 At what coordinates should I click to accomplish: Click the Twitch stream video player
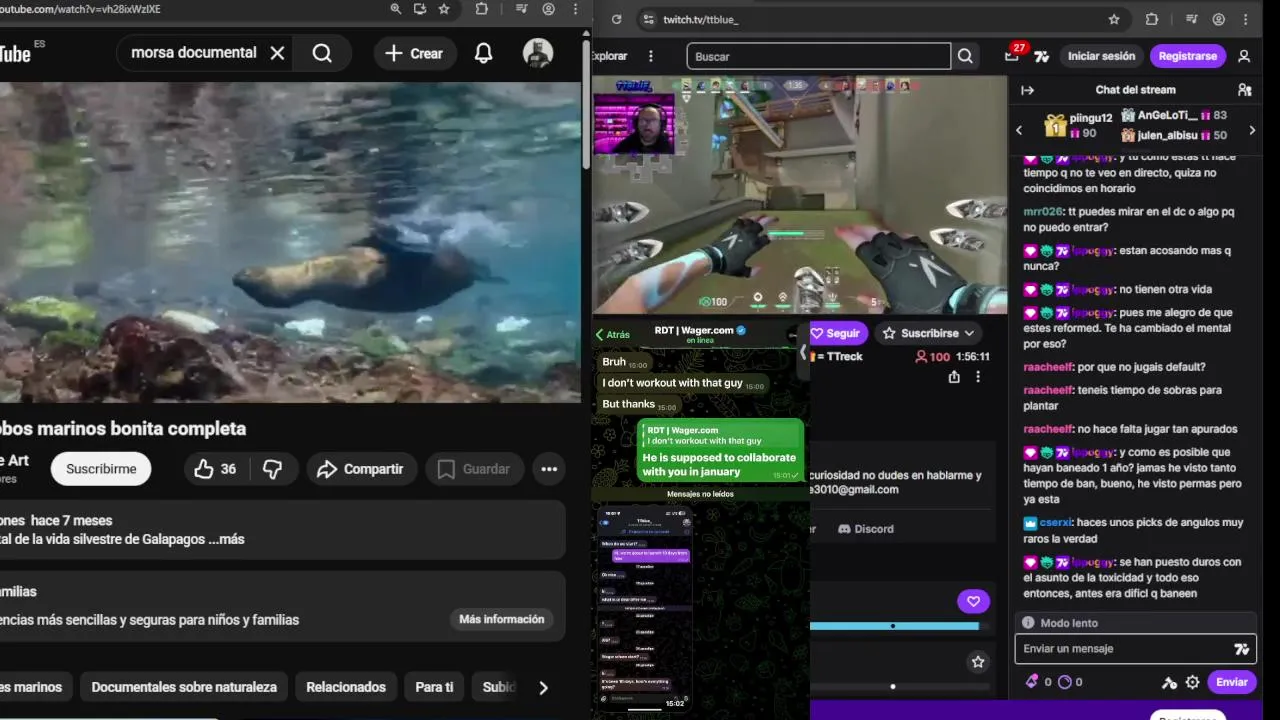click(800, 195)
